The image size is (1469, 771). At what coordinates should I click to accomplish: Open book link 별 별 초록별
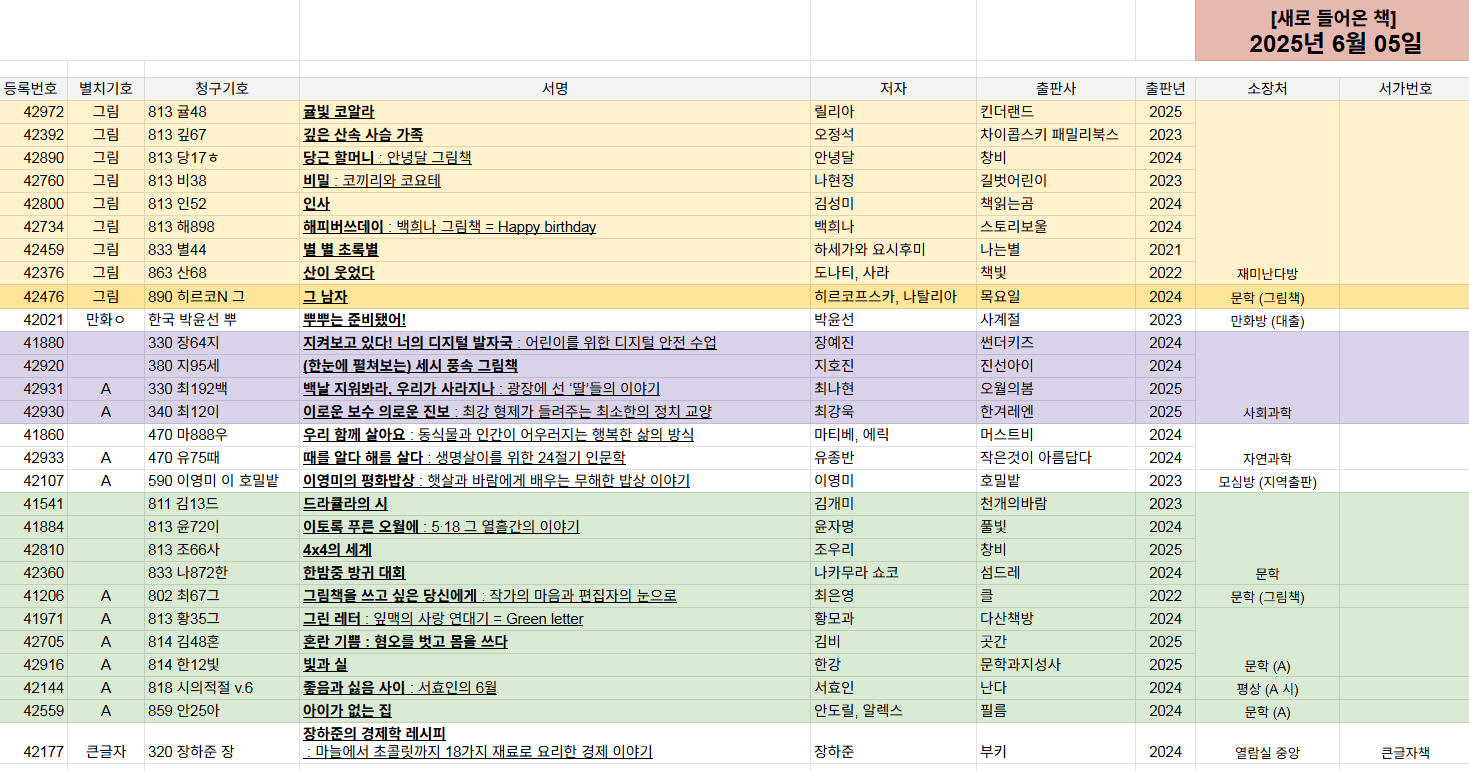click(340, 250)
